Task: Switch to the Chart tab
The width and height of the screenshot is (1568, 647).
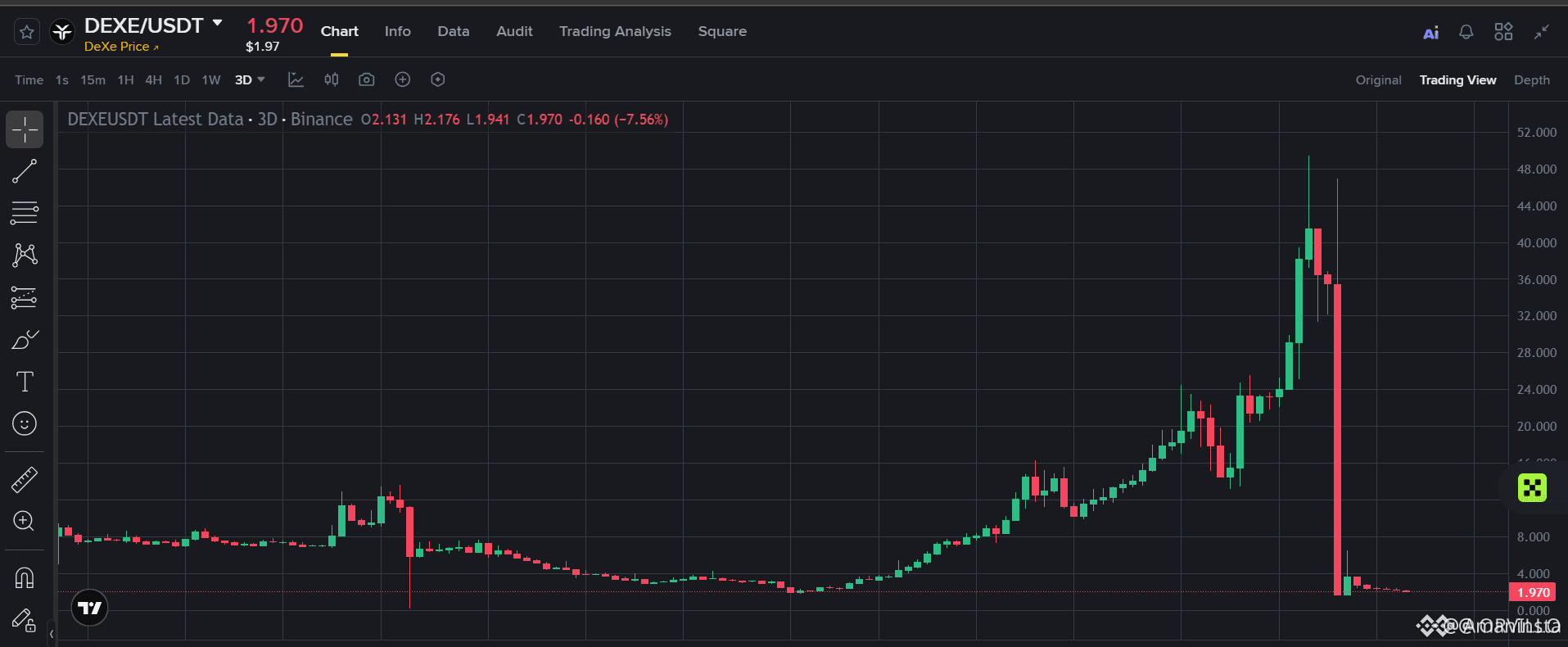Action: click(339, 31)
